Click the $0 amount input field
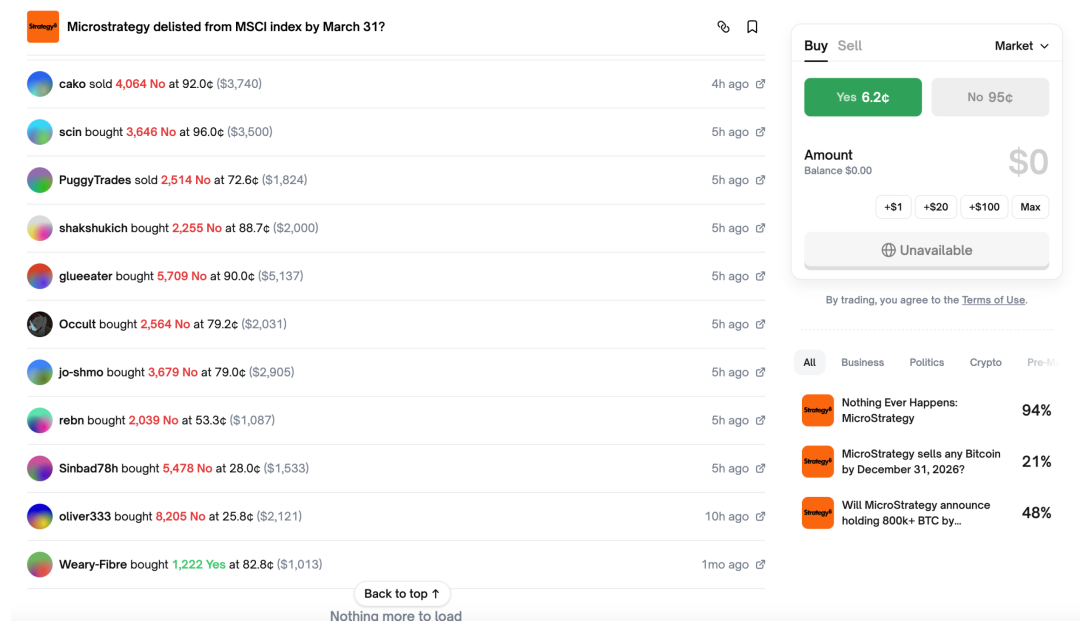1080x624 pixels. click(1028, 163)
